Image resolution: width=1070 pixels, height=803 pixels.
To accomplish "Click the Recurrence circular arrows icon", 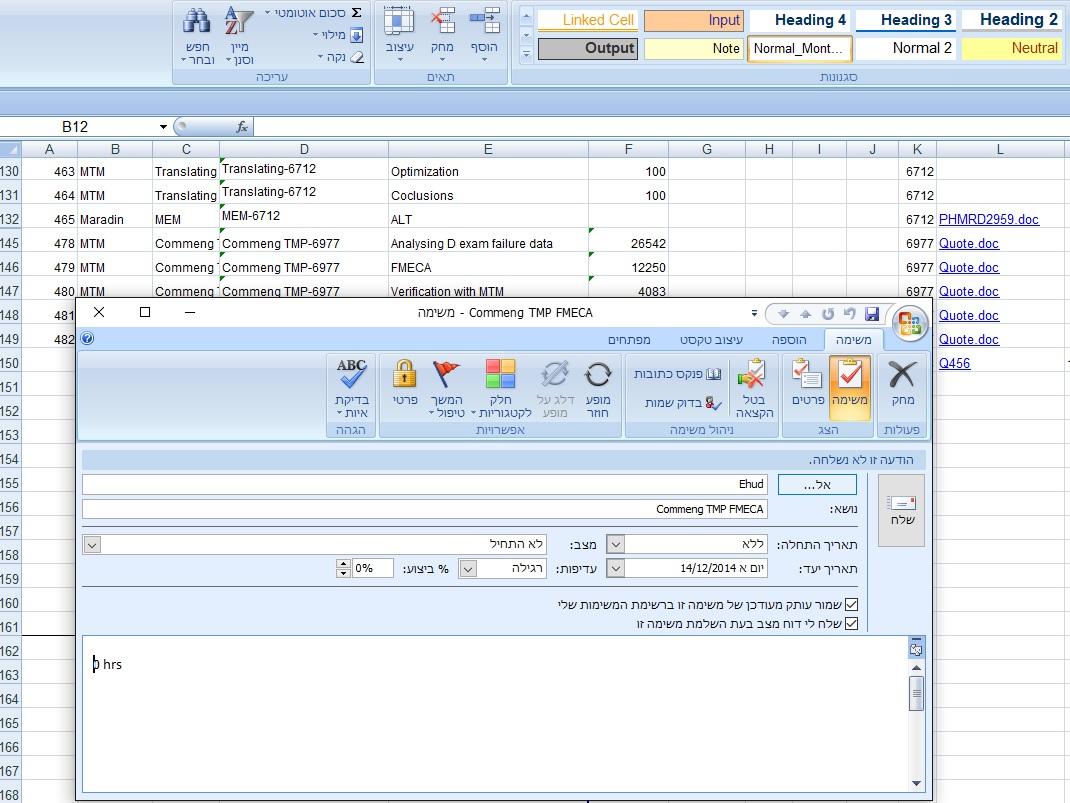I will click(x=598, y=387).
